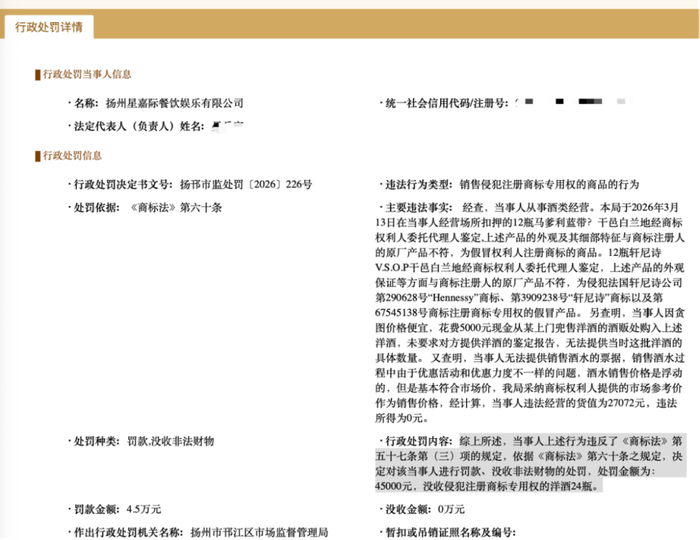Click the 主要违法事实 paragraph text
The image size is (700, 540).
[x=530, y=312]
